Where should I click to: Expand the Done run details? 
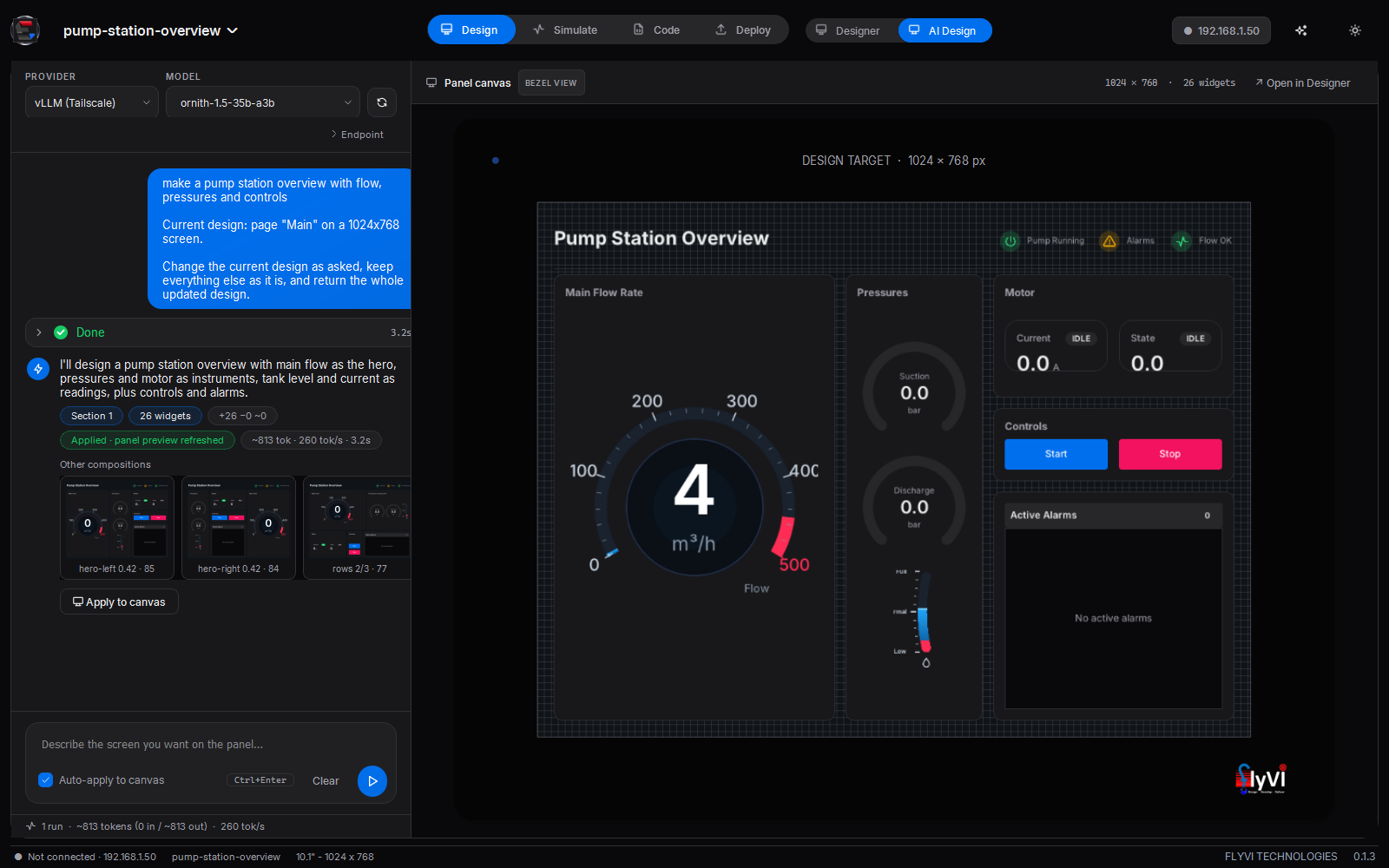point(39,332)
